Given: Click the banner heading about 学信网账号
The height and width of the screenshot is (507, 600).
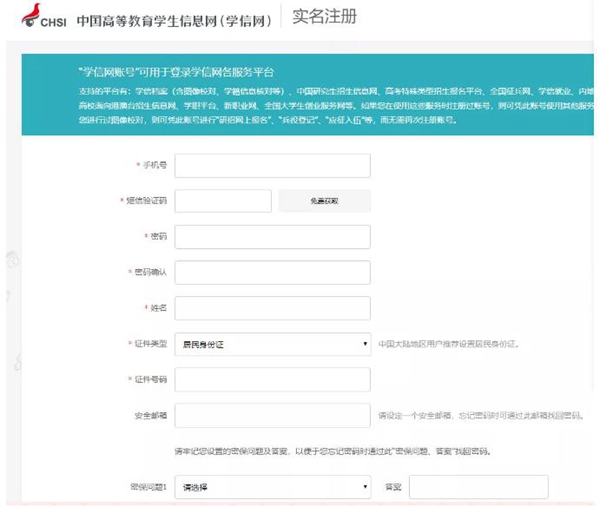Looking at the screenshot, I should click(x=176, y=72).
